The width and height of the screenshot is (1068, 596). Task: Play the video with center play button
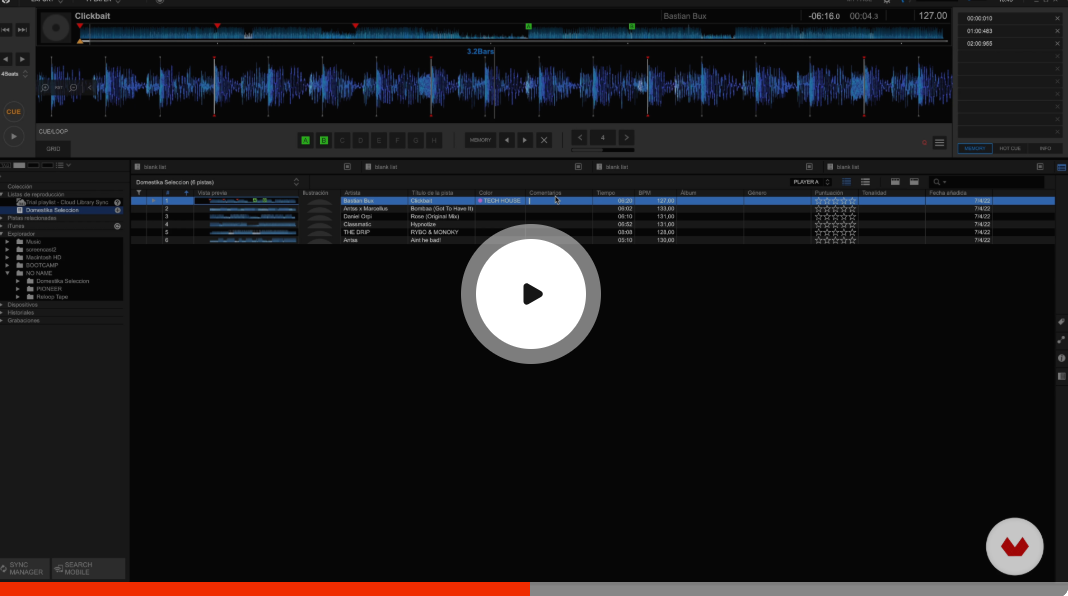tap(531, 294)
